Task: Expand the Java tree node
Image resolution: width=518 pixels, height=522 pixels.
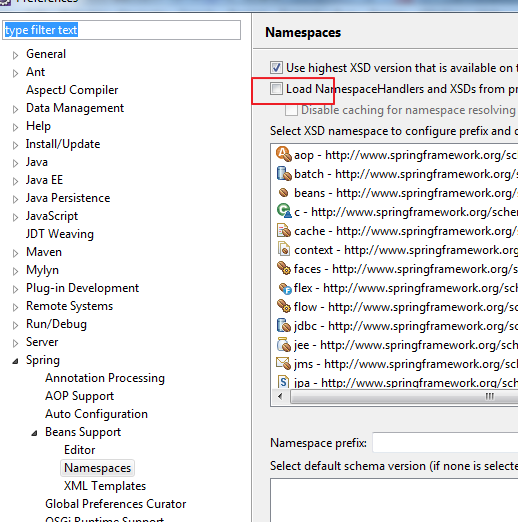Action: pos(15,163)
